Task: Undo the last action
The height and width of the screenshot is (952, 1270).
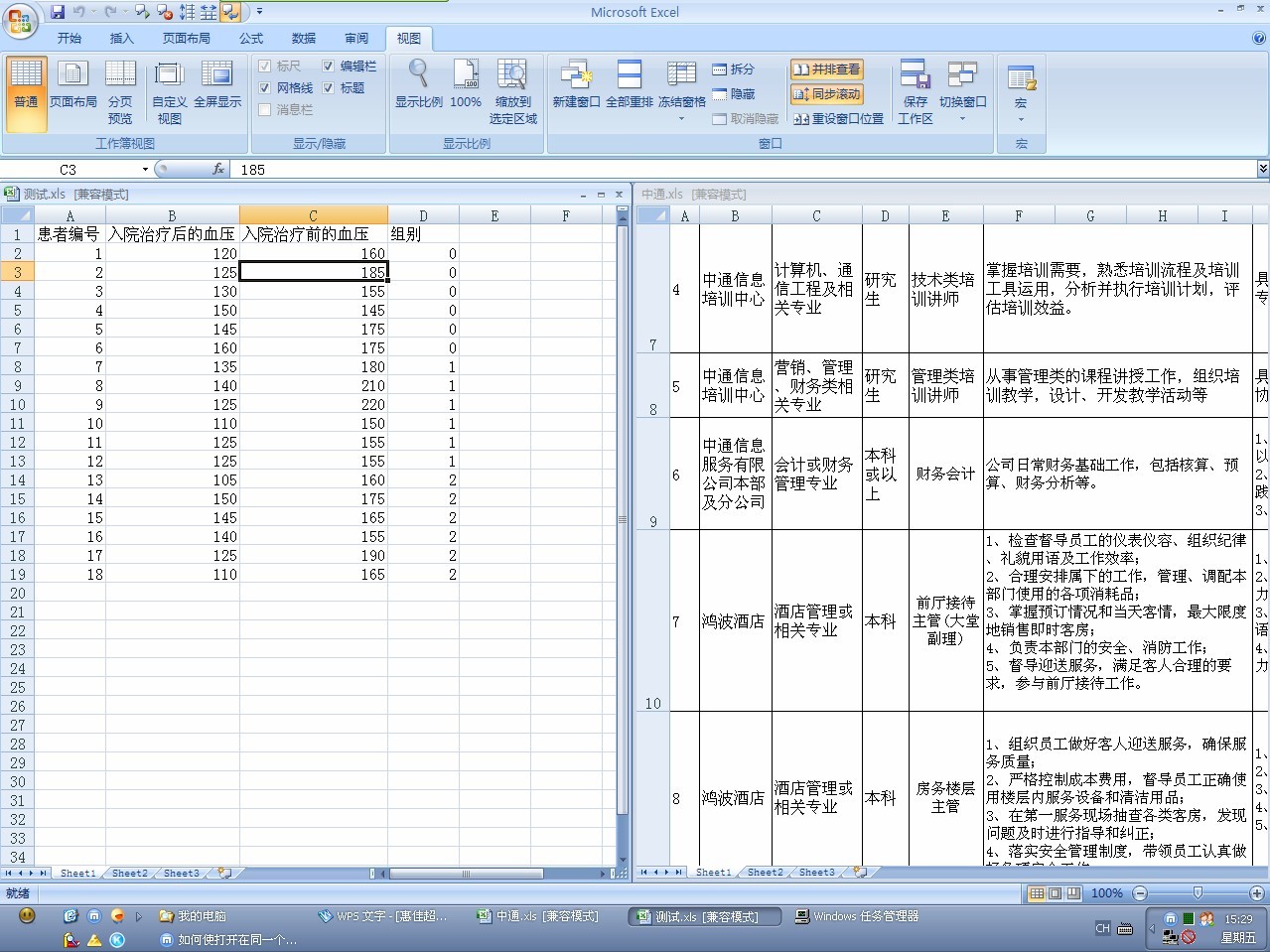Action: (79, 12)
